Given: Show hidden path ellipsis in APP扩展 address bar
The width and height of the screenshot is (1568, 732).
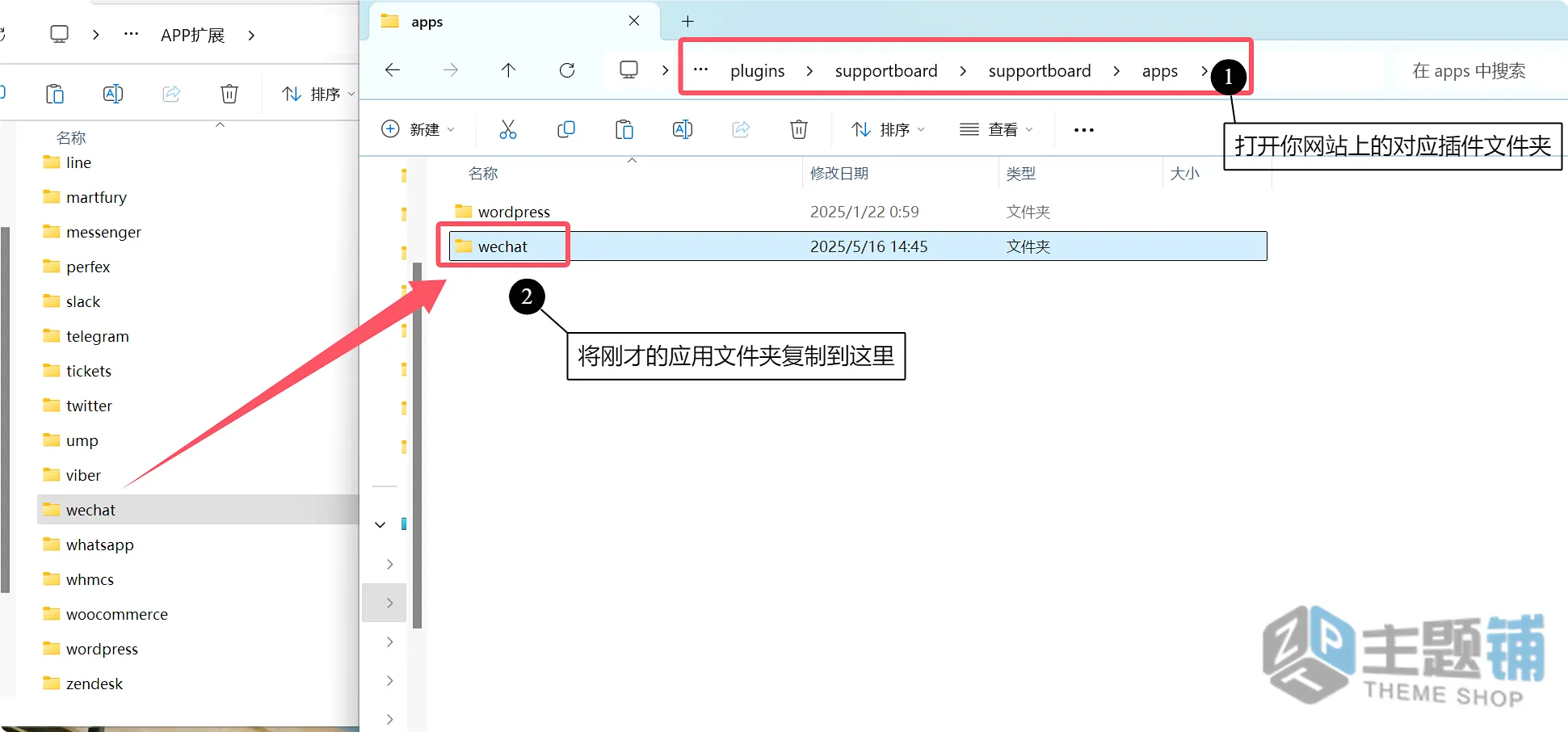Looking at the screenshot, I should 131,35.
